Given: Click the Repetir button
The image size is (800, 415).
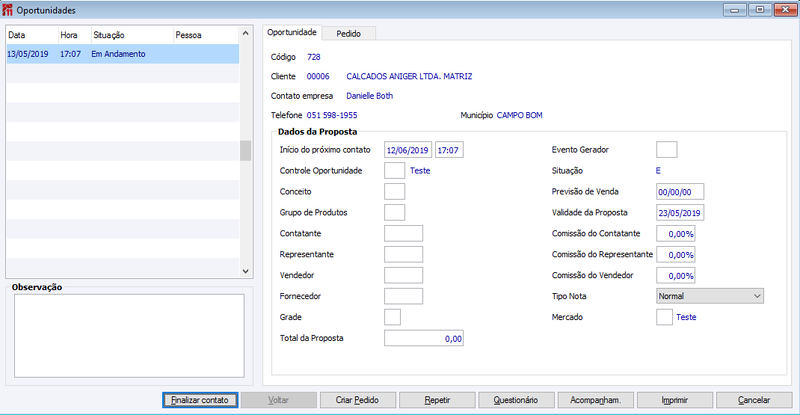Looking at the screenshot, I should (x=437, y=400).
